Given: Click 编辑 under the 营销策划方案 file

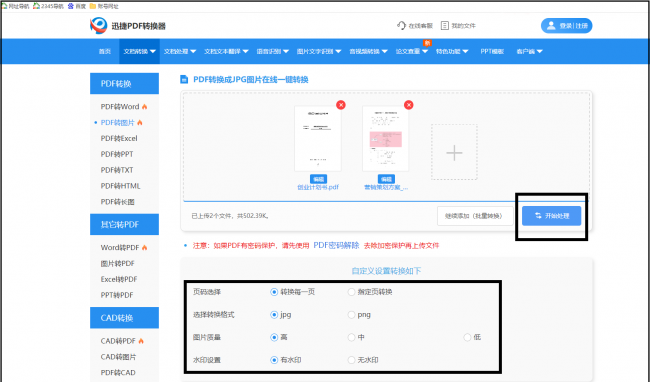Looking at the screenshot, I should tap(386, 179).
